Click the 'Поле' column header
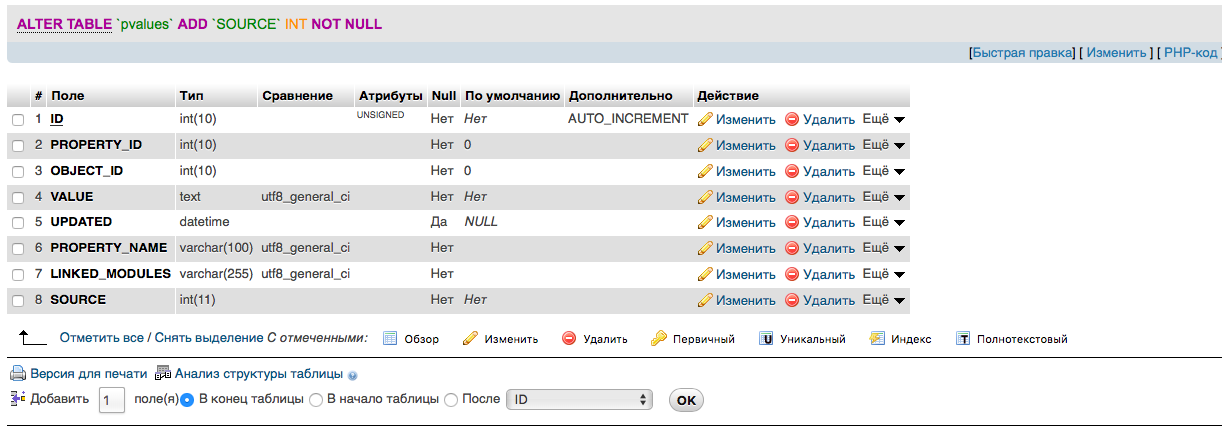 (x=67, y=96)
